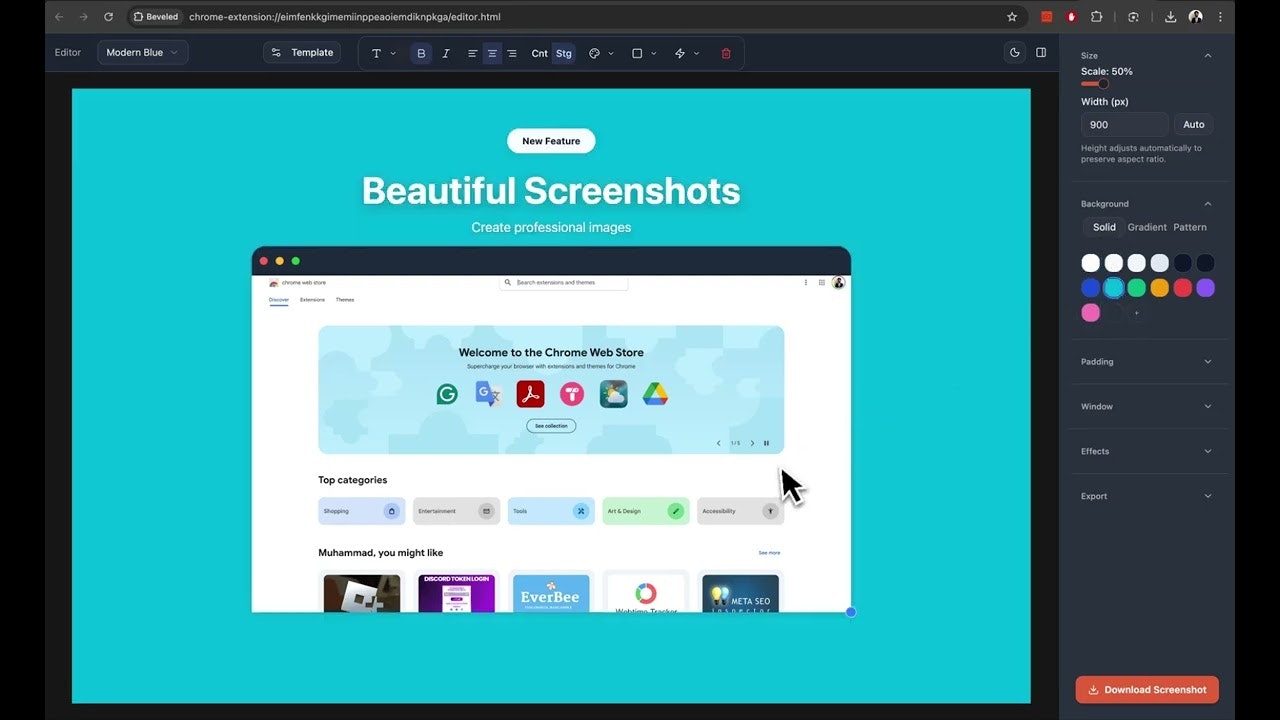
Task: Select the Italic formatting icon
Action: (x=446, y=53)
